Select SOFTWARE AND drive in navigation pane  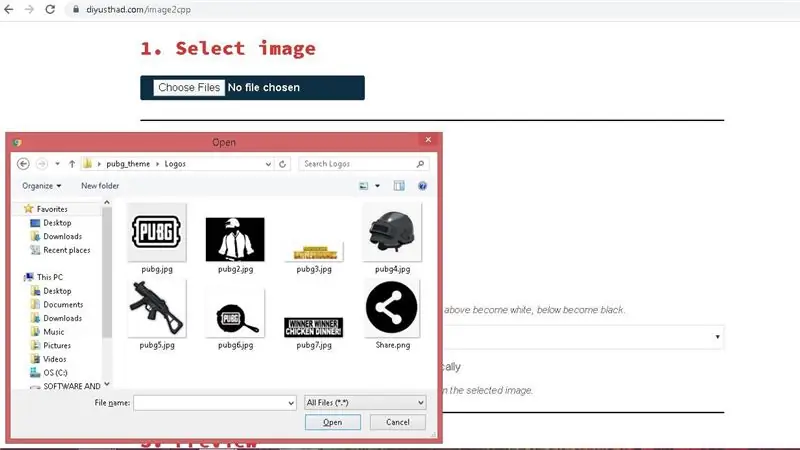tap(71, 386)
